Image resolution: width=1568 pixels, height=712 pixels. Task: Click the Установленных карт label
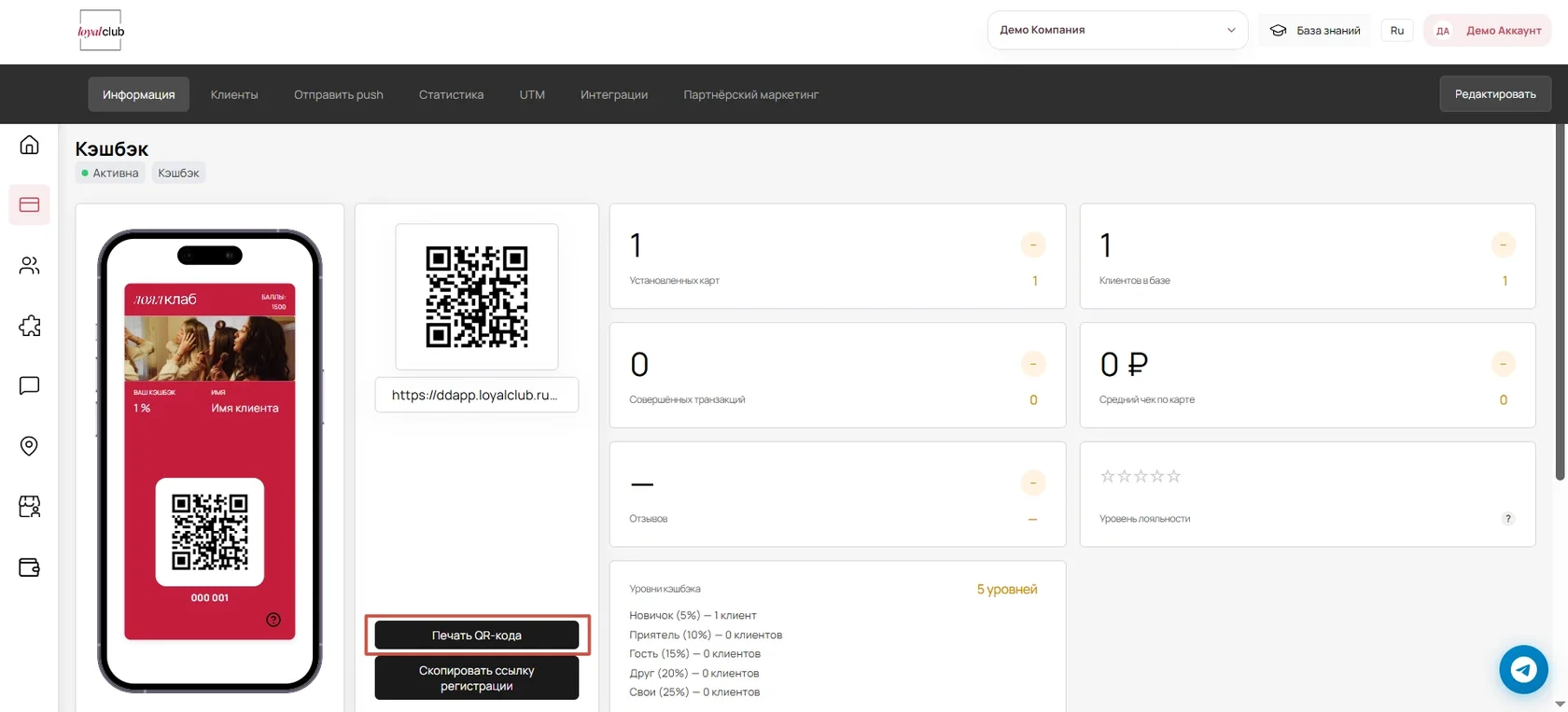(674, 281)
